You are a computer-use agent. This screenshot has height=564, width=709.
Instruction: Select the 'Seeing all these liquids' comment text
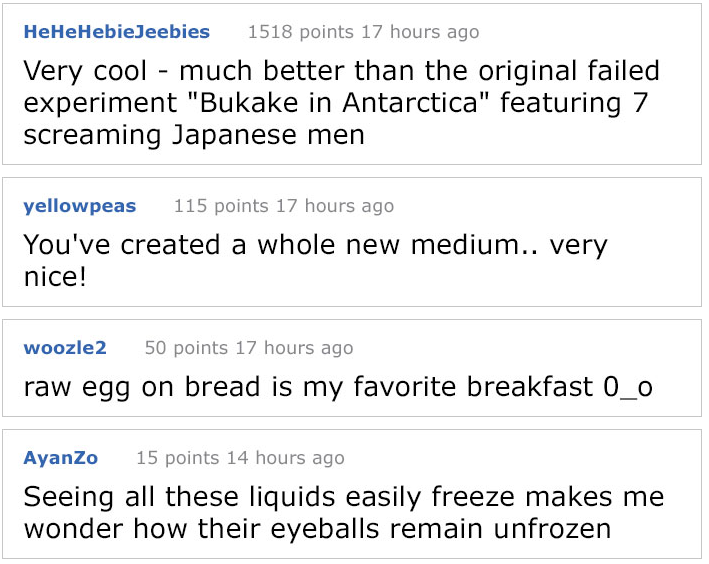pyautogui.click(x=344, y=512)
